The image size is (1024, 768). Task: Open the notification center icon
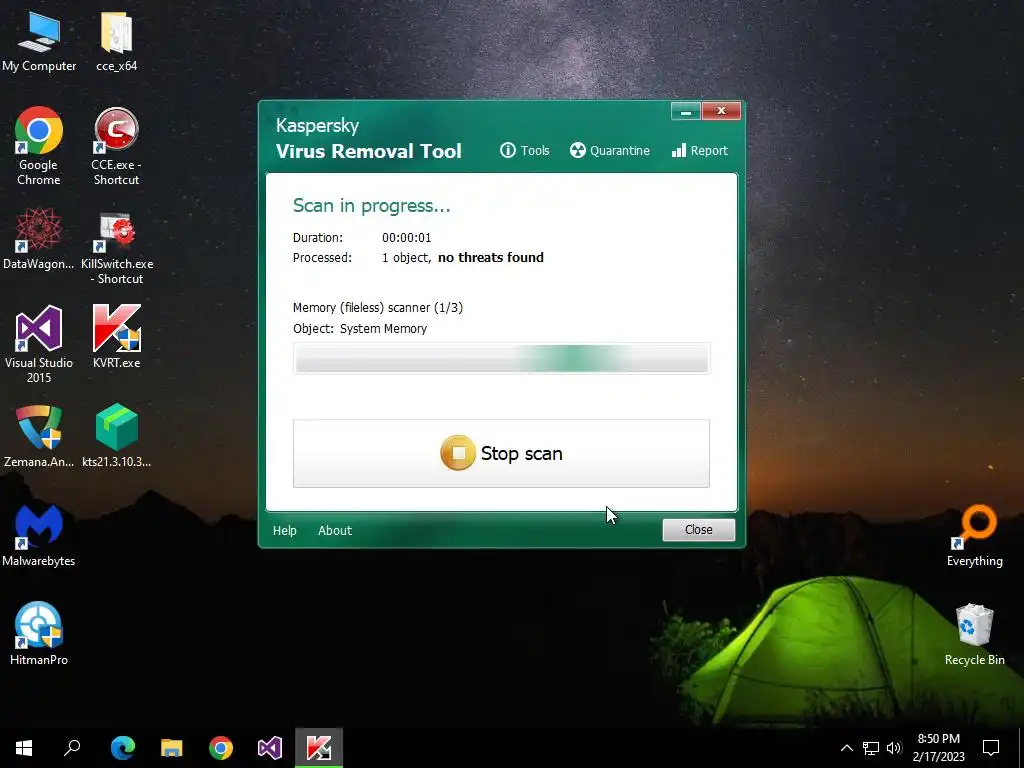991,748
